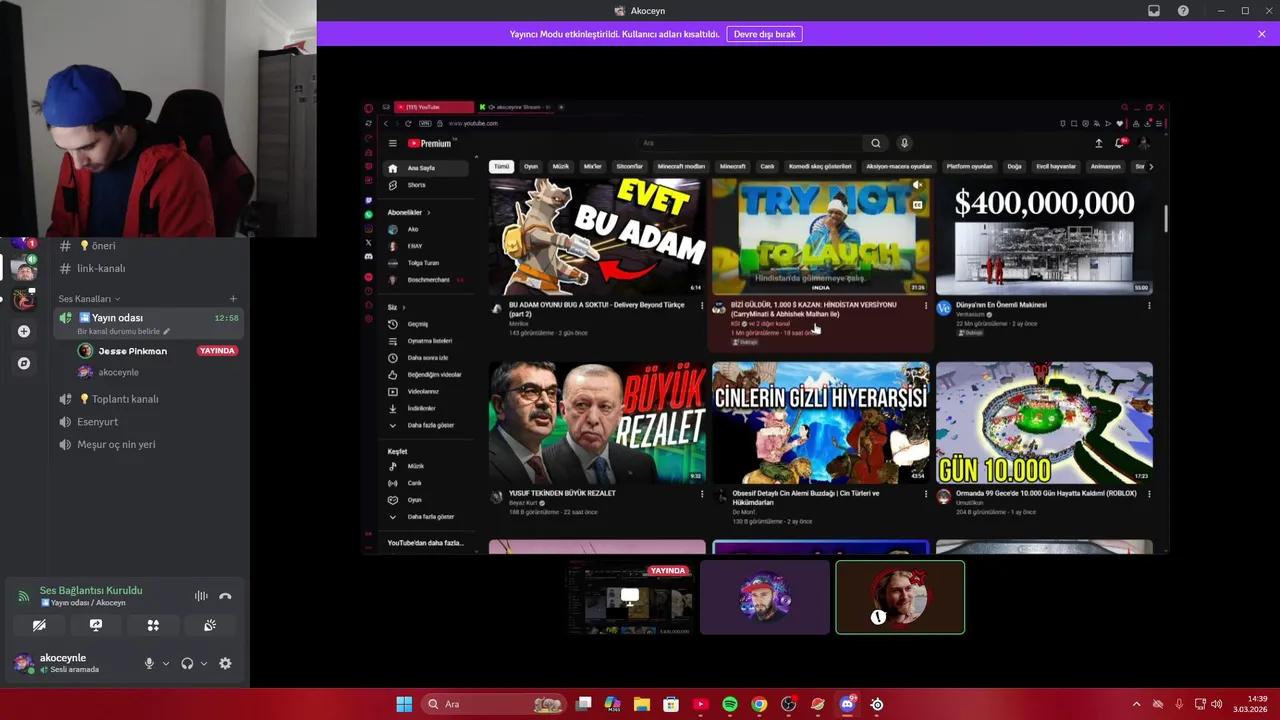Open OBS Studio from the taskbar
This screenshot has height=720, width=1280.
click(x=788, y=704)
